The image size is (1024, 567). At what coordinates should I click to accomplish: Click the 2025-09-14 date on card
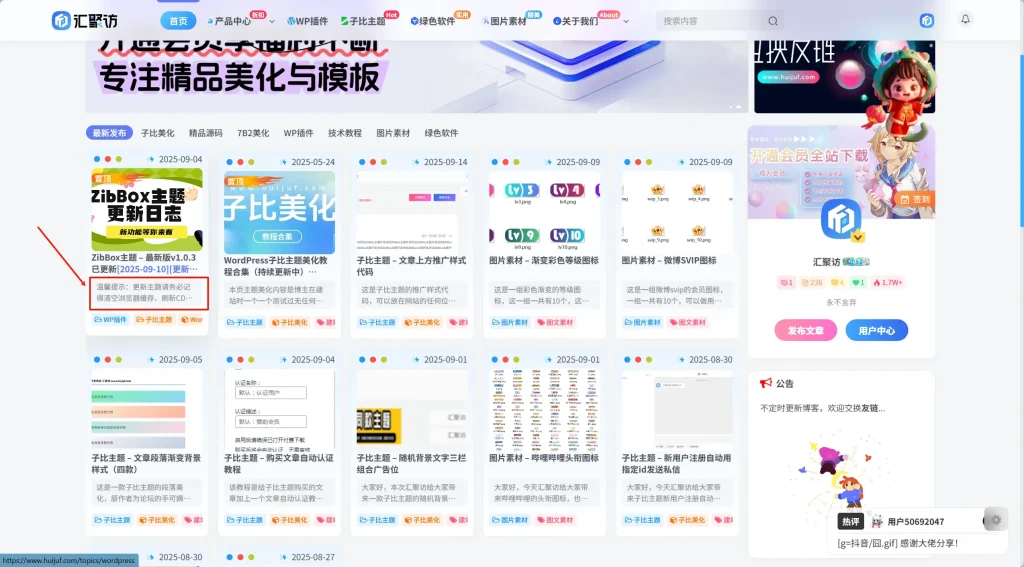(445, 162)
